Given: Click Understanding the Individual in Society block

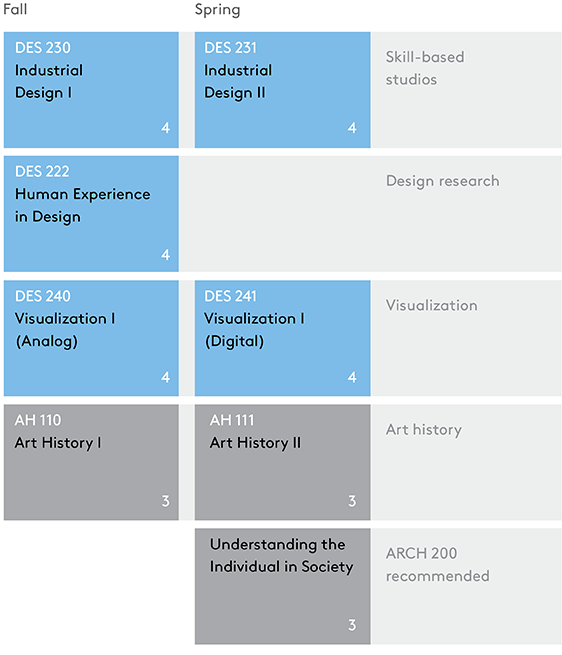Looking at the screenshot, I should (x=282, y=586).
